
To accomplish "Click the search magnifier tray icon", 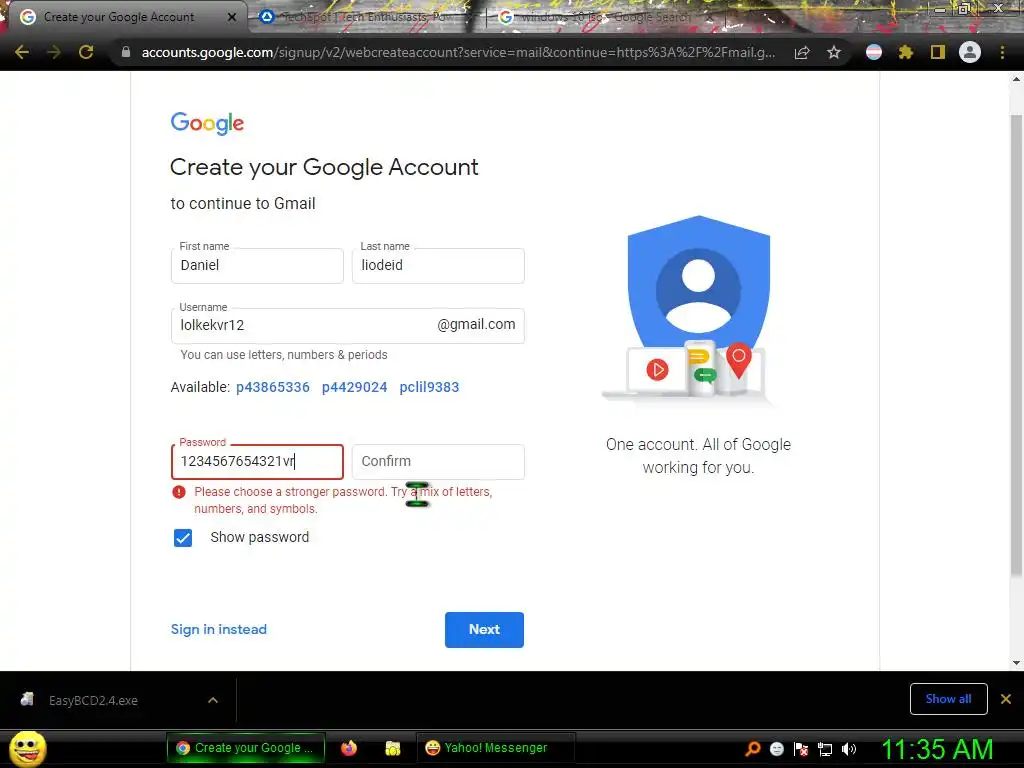I will click(x=753, y=749).
